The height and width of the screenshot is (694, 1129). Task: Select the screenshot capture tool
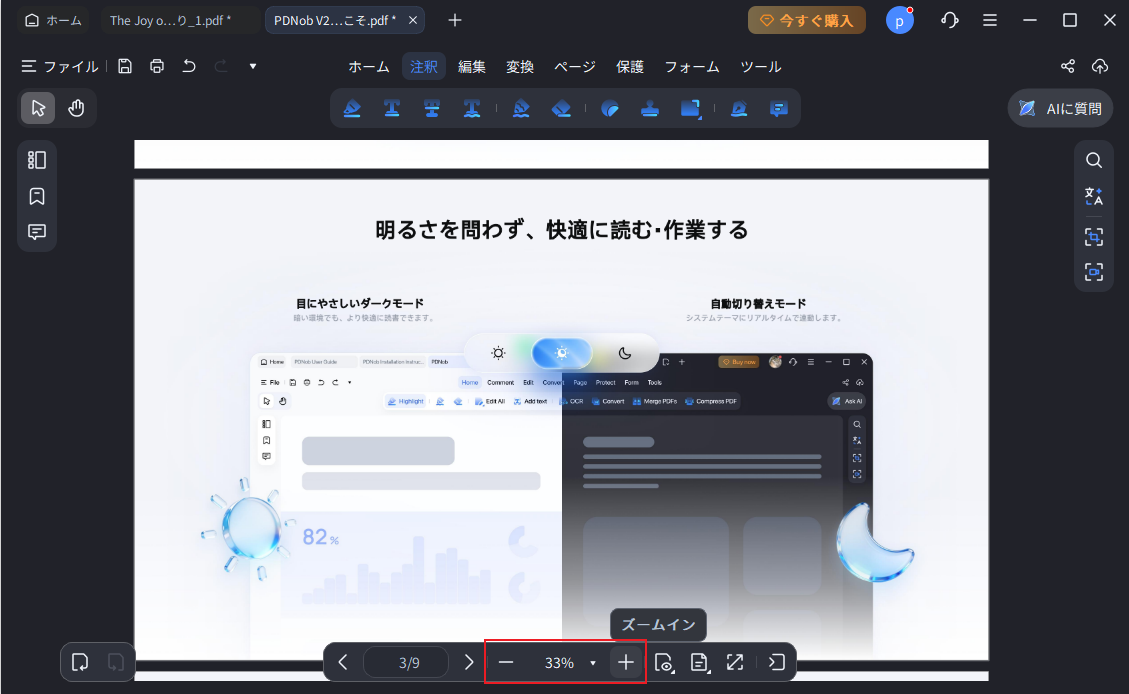[1094, 237]
